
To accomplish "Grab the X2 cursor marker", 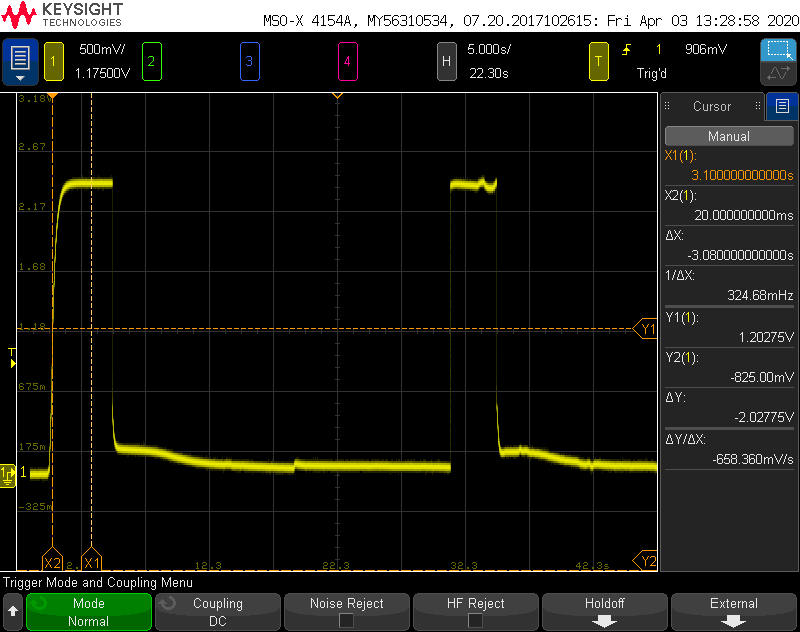I will tap(53, 560).
